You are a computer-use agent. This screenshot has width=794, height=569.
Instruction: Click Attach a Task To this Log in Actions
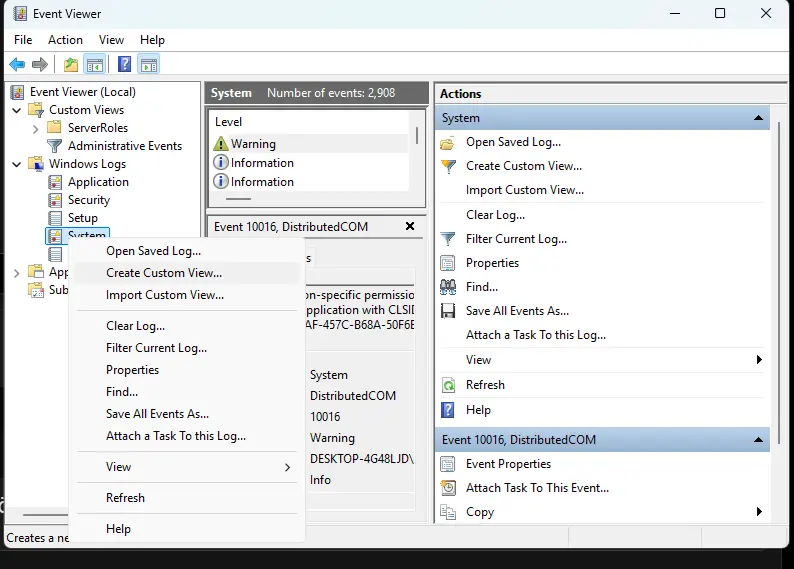[536, 335]
